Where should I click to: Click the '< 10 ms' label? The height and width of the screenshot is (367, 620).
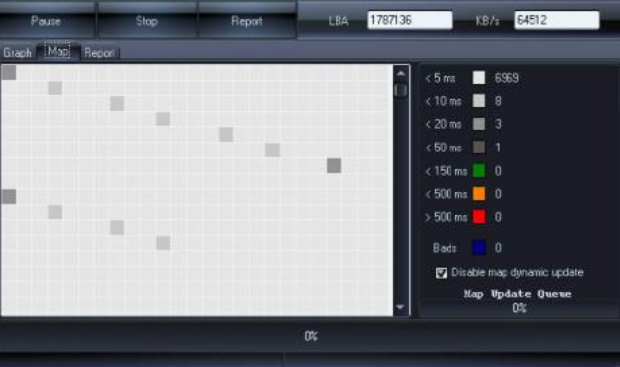point(443,101)
